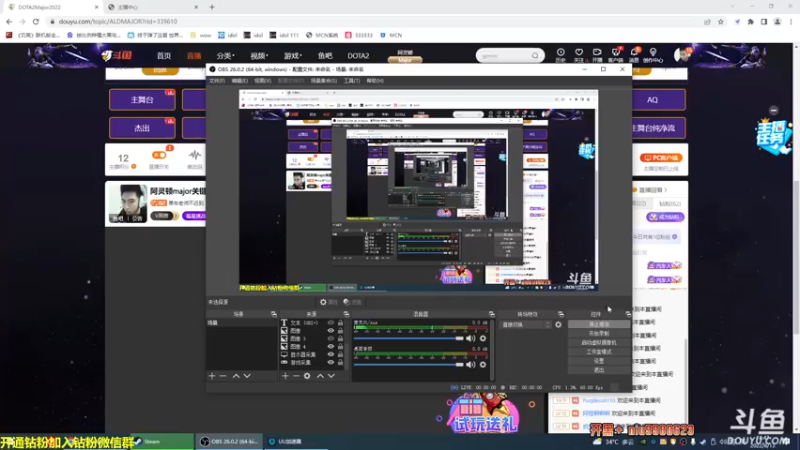Open Douyu go-live icon in header

[597, 55]
